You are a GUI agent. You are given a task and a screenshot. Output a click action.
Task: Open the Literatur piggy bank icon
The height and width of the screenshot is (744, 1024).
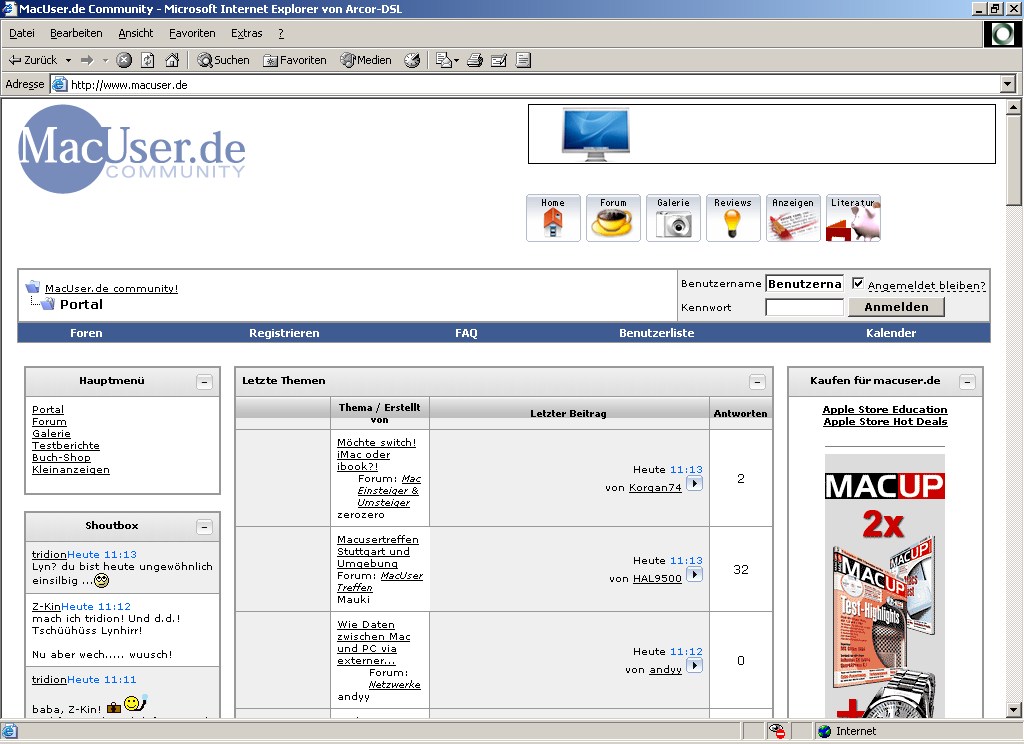(x=854, y=218)
